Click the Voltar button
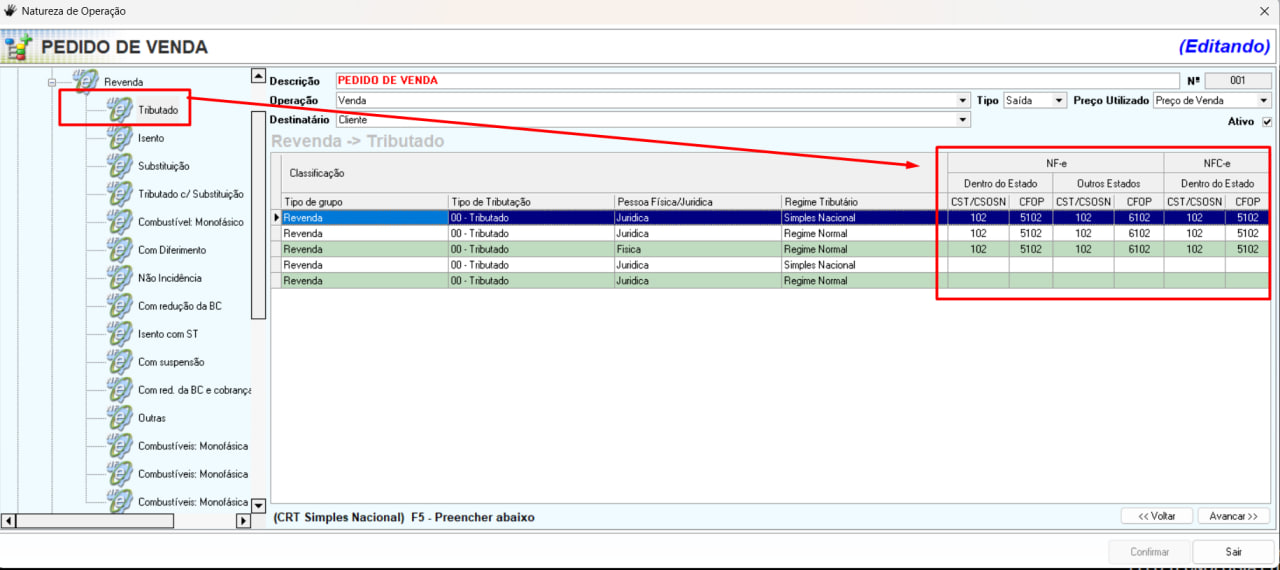Viewport: 1280px width, 570px height. (x=1156, y=516)
